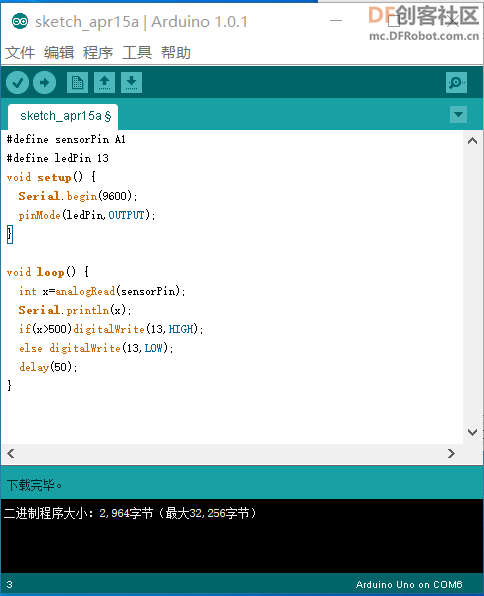
Task: Open the 工具 menu
Action: 137,52
